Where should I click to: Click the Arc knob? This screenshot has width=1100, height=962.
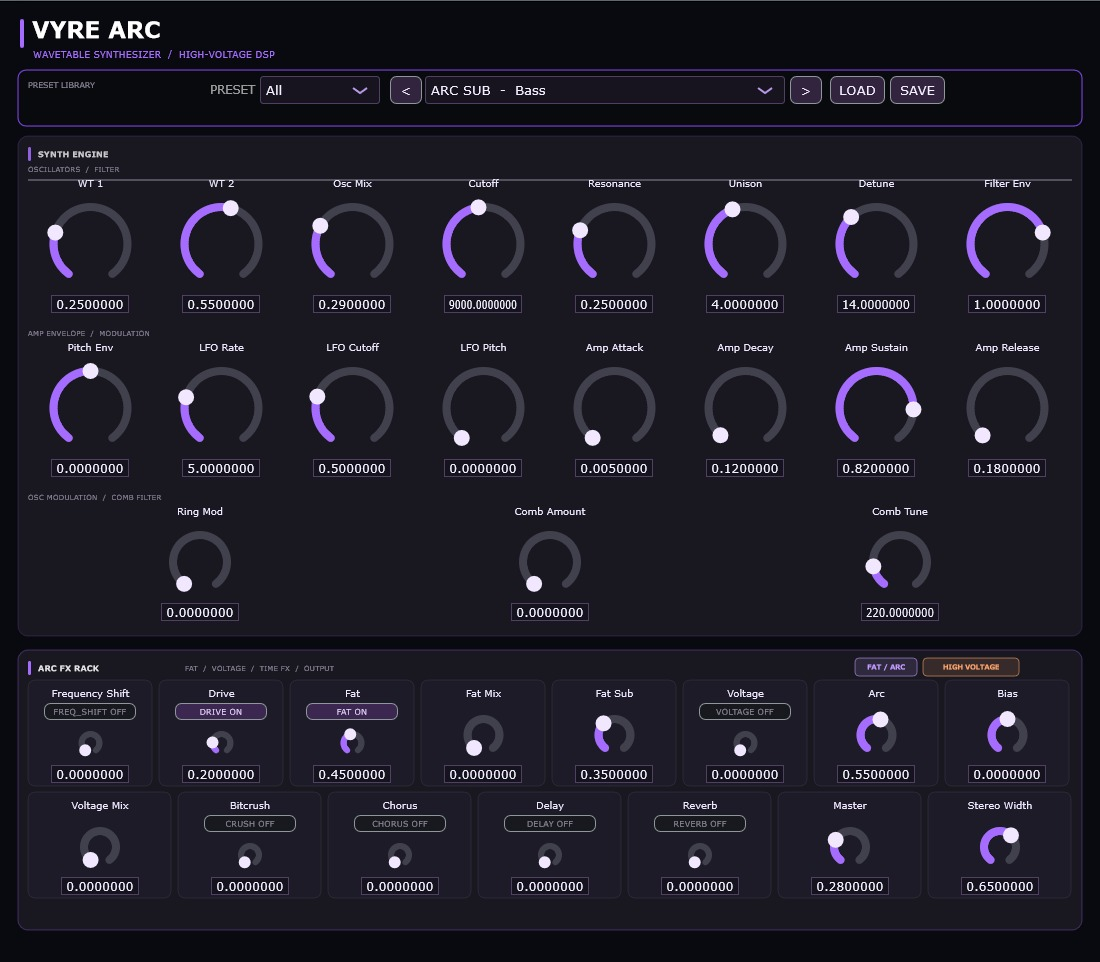coord(876,734)
